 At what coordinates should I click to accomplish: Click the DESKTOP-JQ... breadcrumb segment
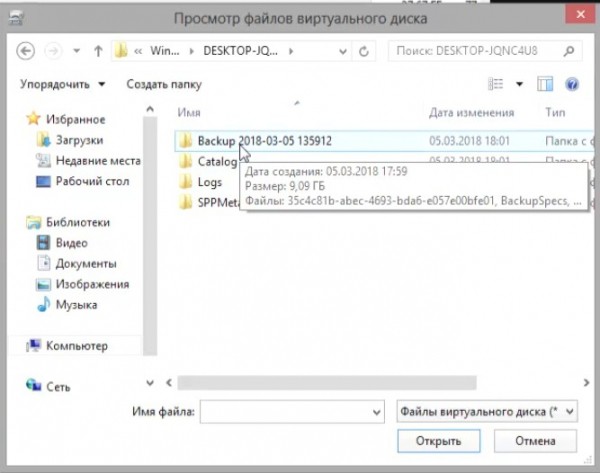tap(240, 51)
